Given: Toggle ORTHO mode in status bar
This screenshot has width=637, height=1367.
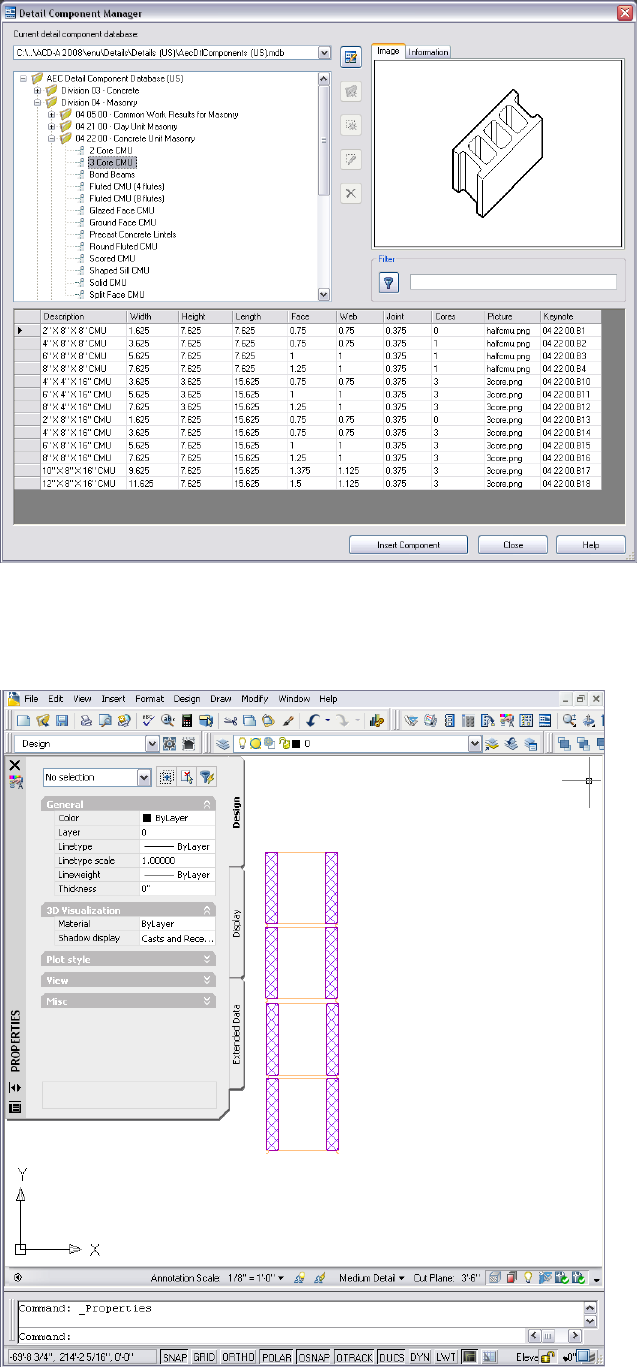Looking at the screenshot, I should (x=238, y=1357).
